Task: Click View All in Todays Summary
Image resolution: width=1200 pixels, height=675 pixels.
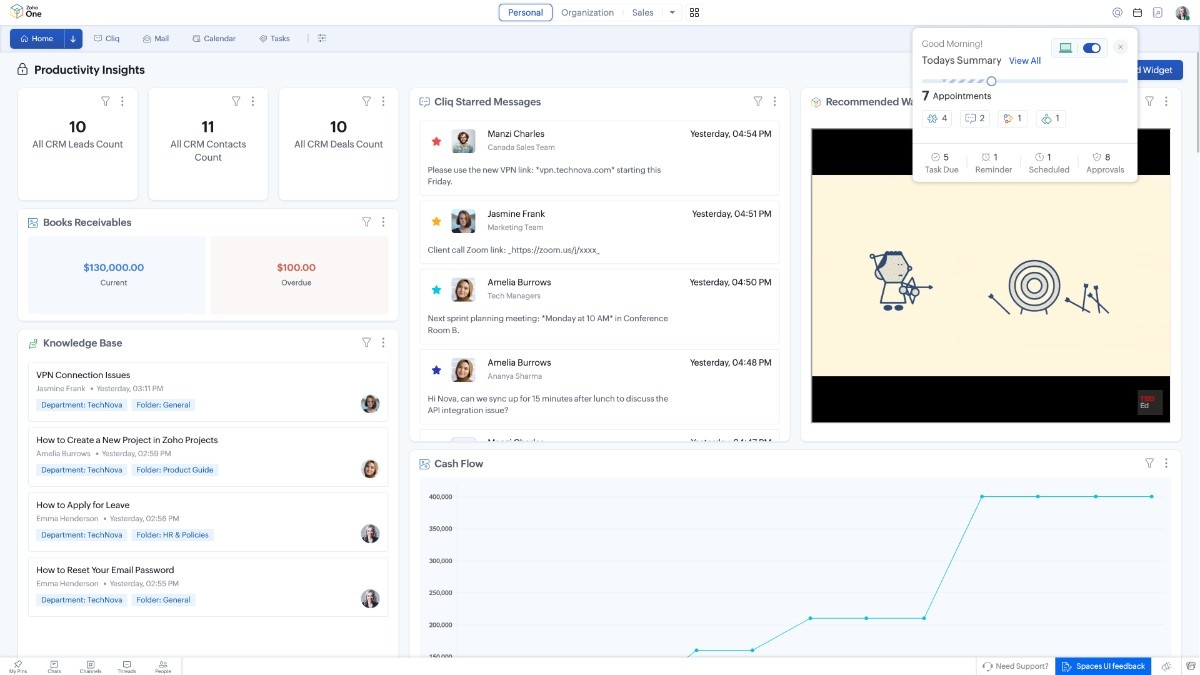Action: [x=1024, y=61]
